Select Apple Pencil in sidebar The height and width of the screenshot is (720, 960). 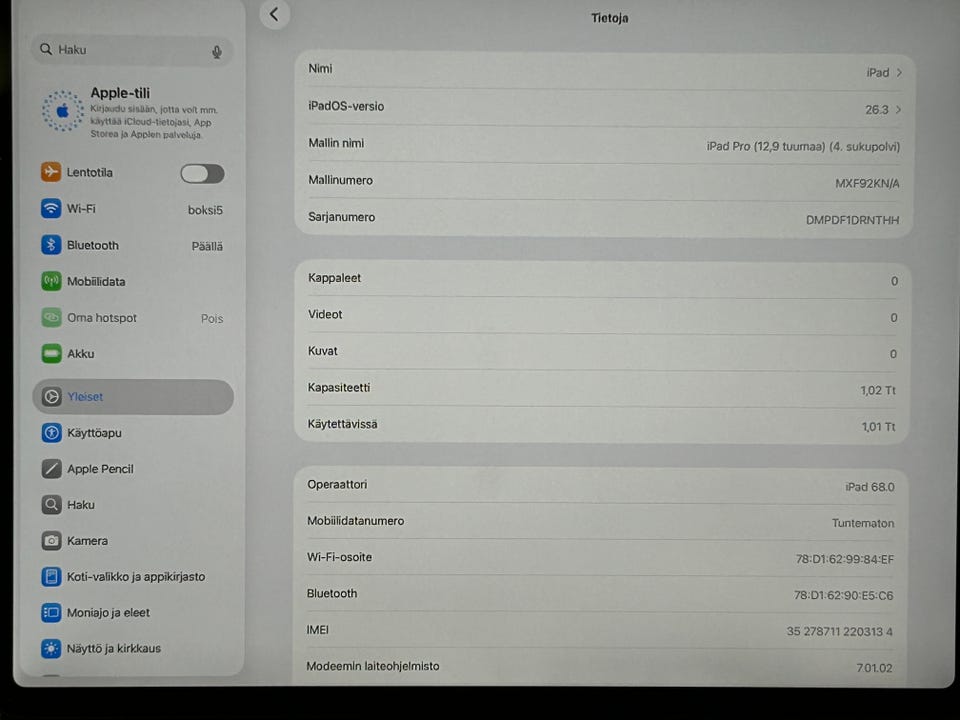pyautogui.click(x=132, y=469)
